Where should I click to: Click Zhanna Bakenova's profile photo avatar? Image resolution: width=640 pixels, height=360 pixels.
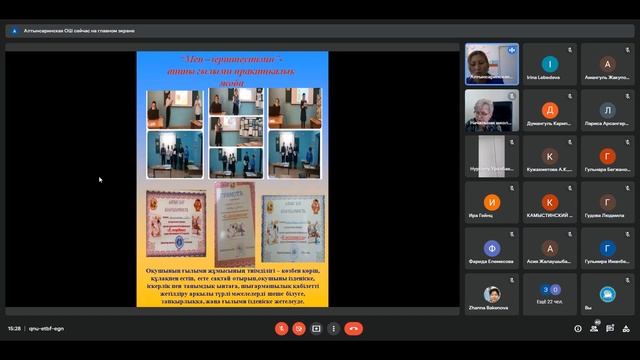tap(492, 294)
